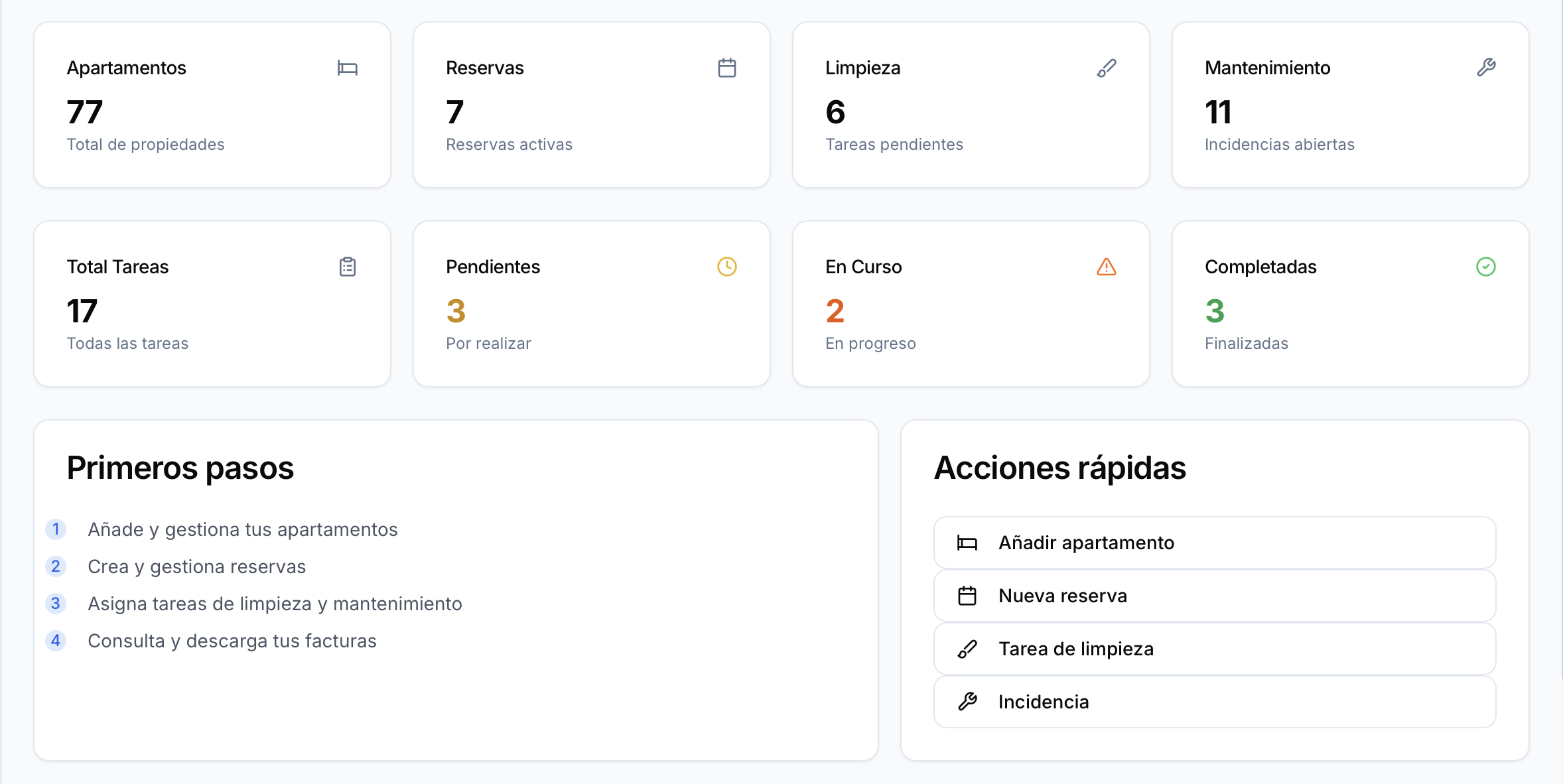Image resolution: width=1563 pixels, height=784 pixels.
Task: Click 'Finalizadas' subtitle
Action: click(x=1247, y=344)
